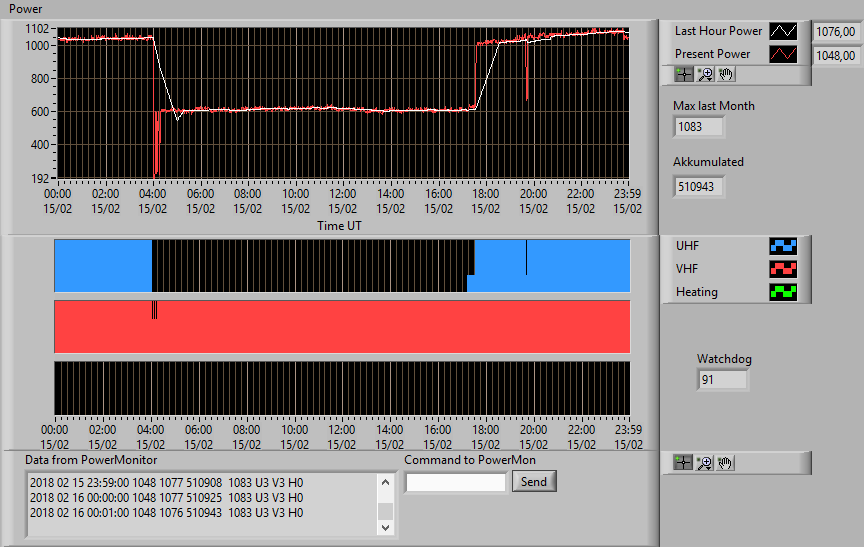Choose the pan hand tool in lower graph palette
The height and width of the screenshot is (547, 864).
coord(725,463)
